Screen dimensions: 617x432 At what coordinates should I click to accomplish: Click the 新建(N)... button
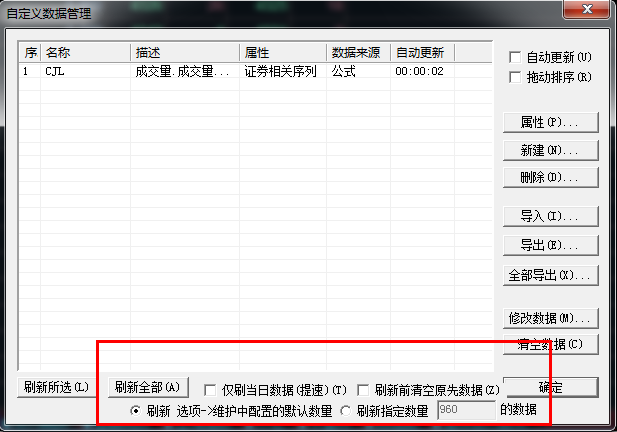click(x=550, y=150)
